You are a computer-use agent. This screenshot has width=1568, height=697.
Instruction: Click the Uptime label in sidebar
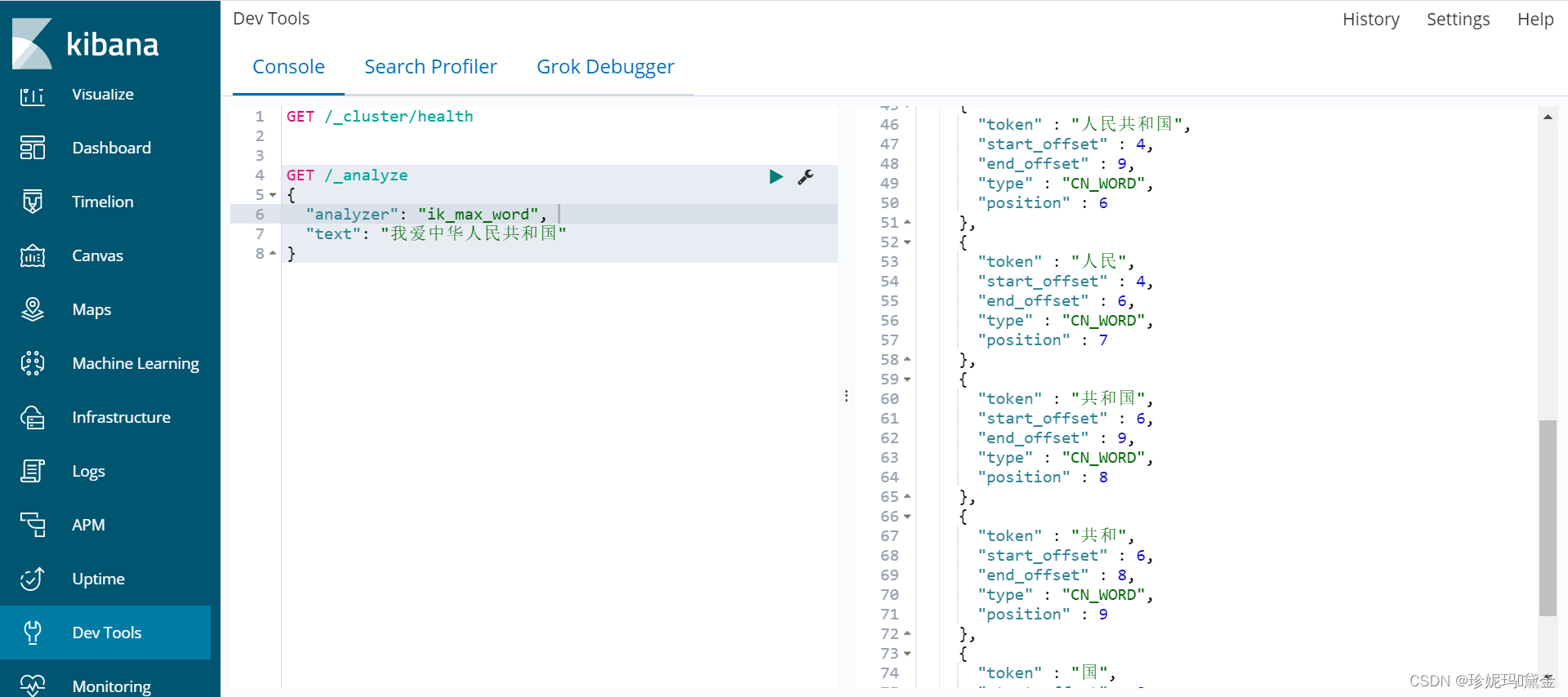(x=99, y=579)
